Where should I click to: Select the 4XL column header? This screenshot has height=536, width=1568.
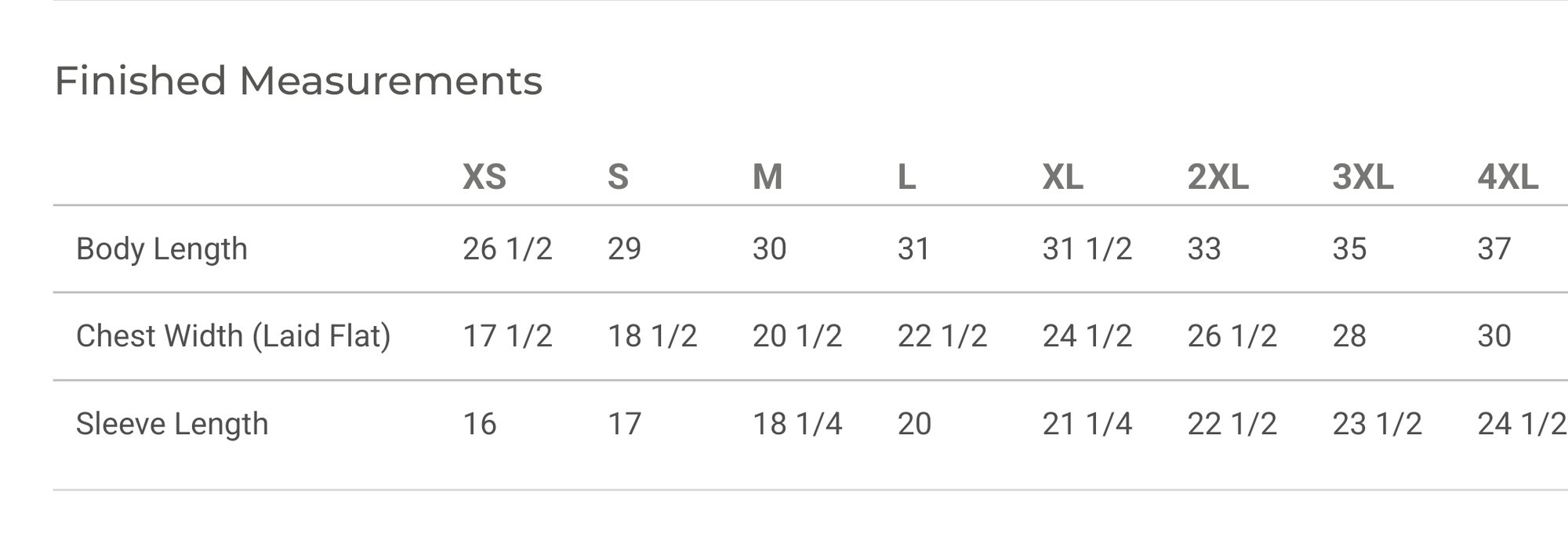pyautogui.click(x=1508, y=177)
